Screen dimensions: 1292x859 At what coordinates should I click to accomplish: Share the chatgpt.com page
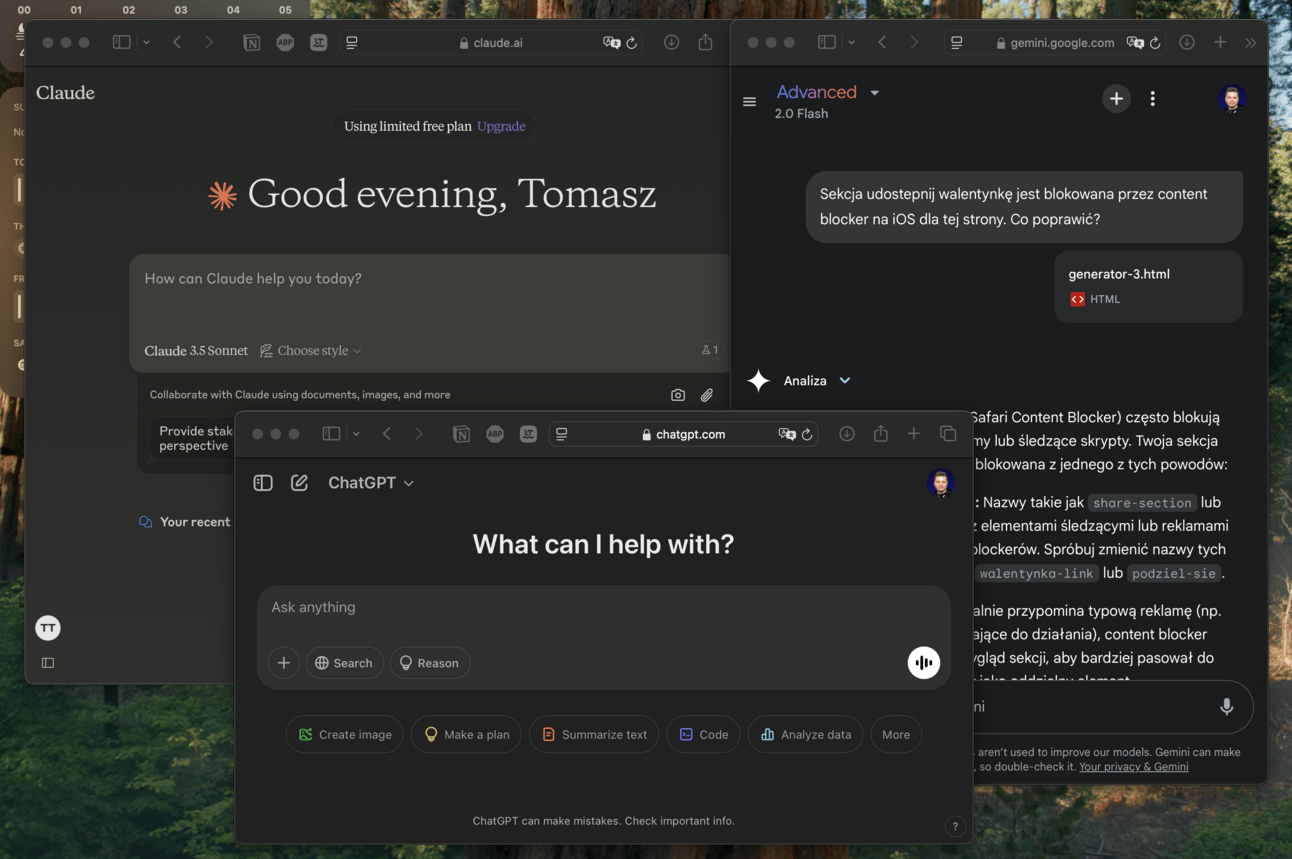coord(880,433)
